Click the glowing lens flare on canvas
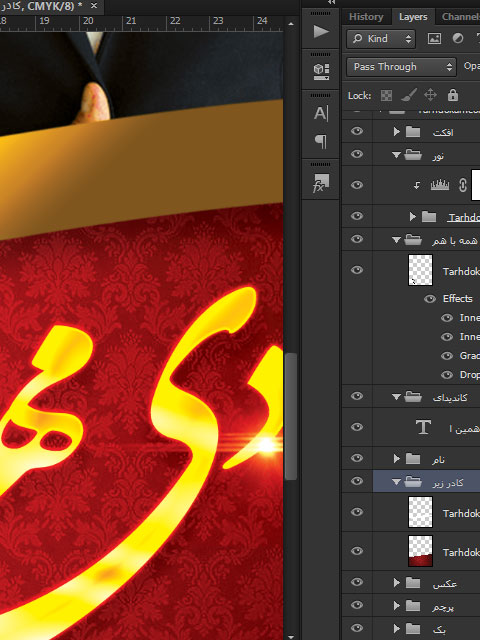 [x=266, y=445]
